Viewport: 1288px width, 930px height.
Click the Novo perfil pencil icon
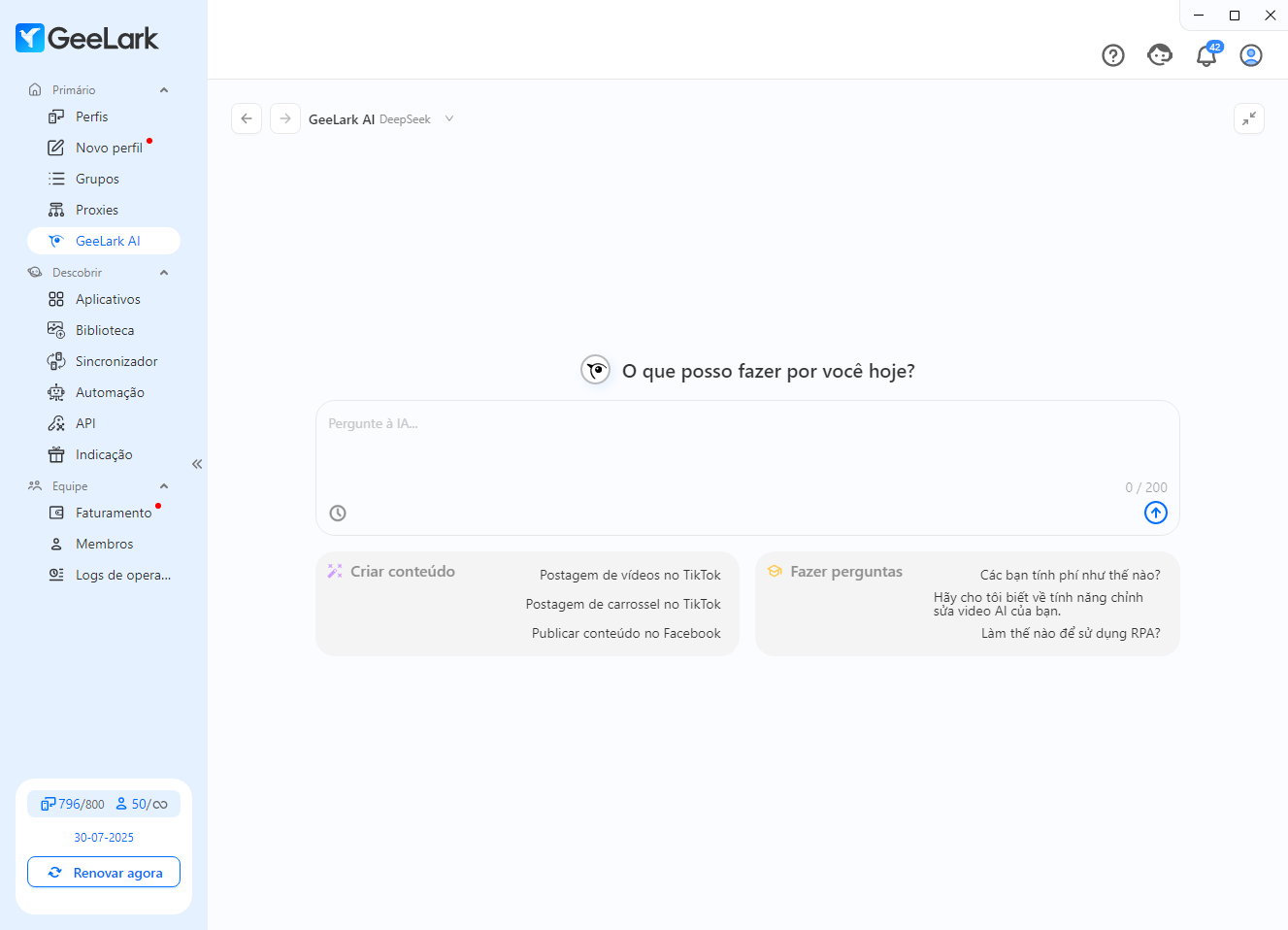tap(56, 148)
